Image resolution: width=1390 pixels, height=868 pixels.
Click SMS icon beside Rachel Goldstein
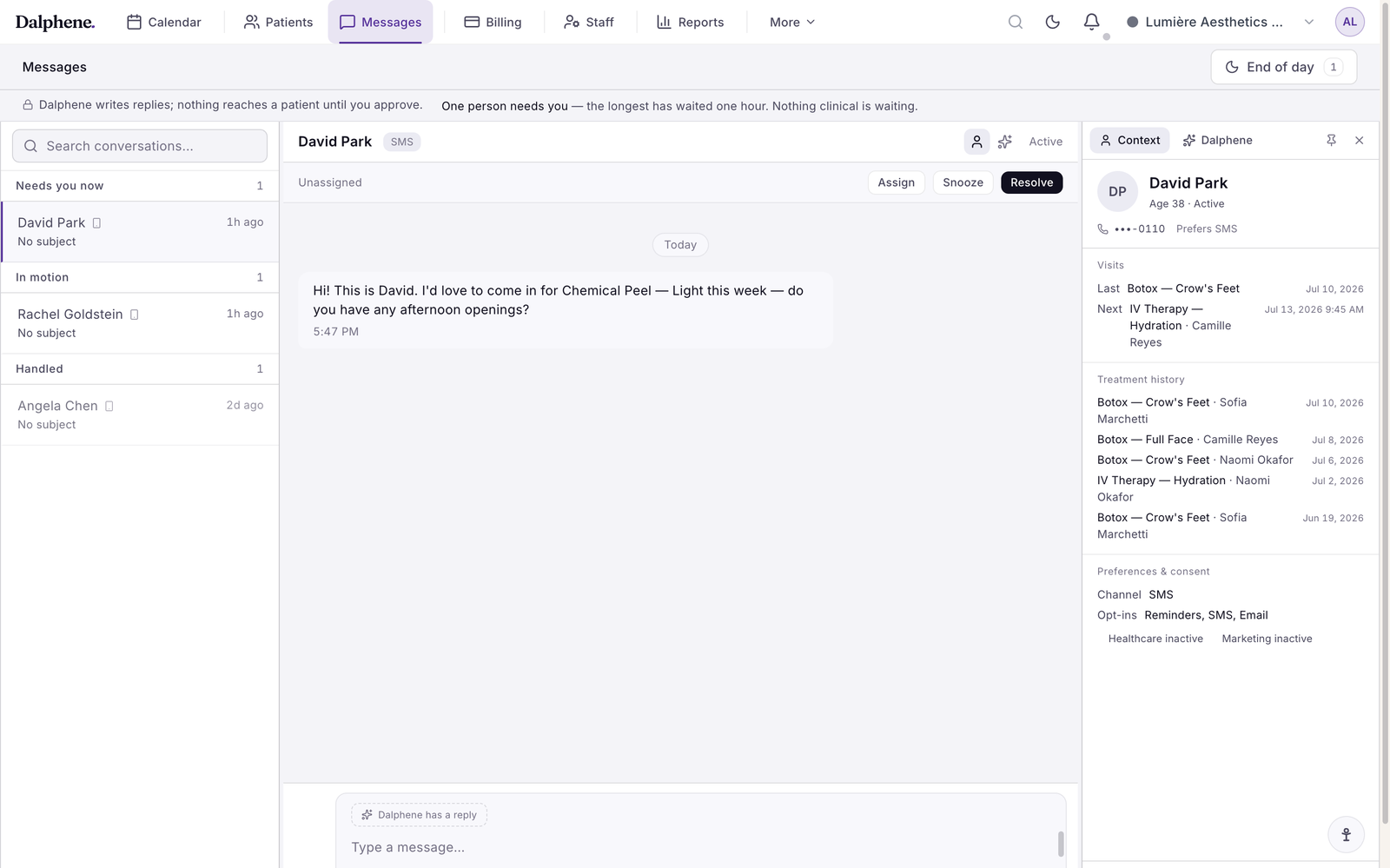click(134, 315)
